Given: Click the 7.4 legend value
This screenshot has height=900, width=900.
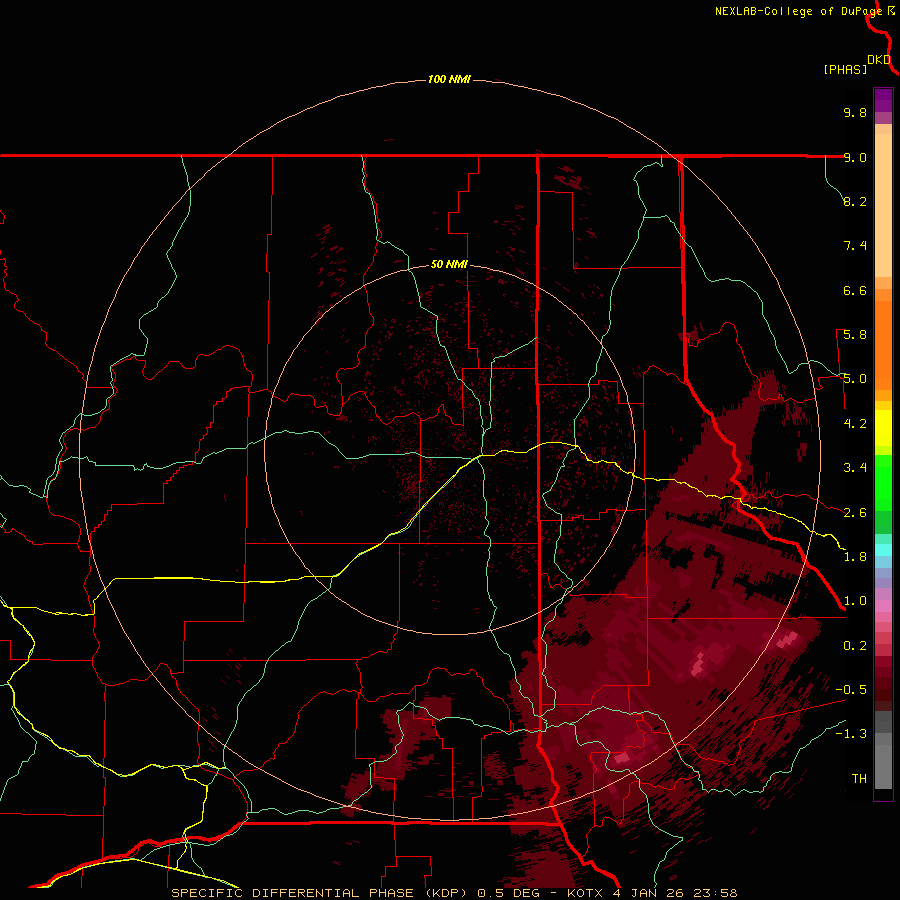Looking at the screenshot, I should [855, 246].
